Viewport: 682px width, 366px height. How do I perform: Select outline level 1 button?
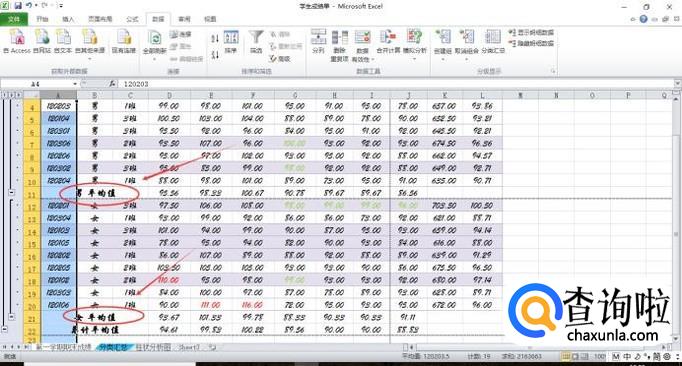(x=4, y=95)
